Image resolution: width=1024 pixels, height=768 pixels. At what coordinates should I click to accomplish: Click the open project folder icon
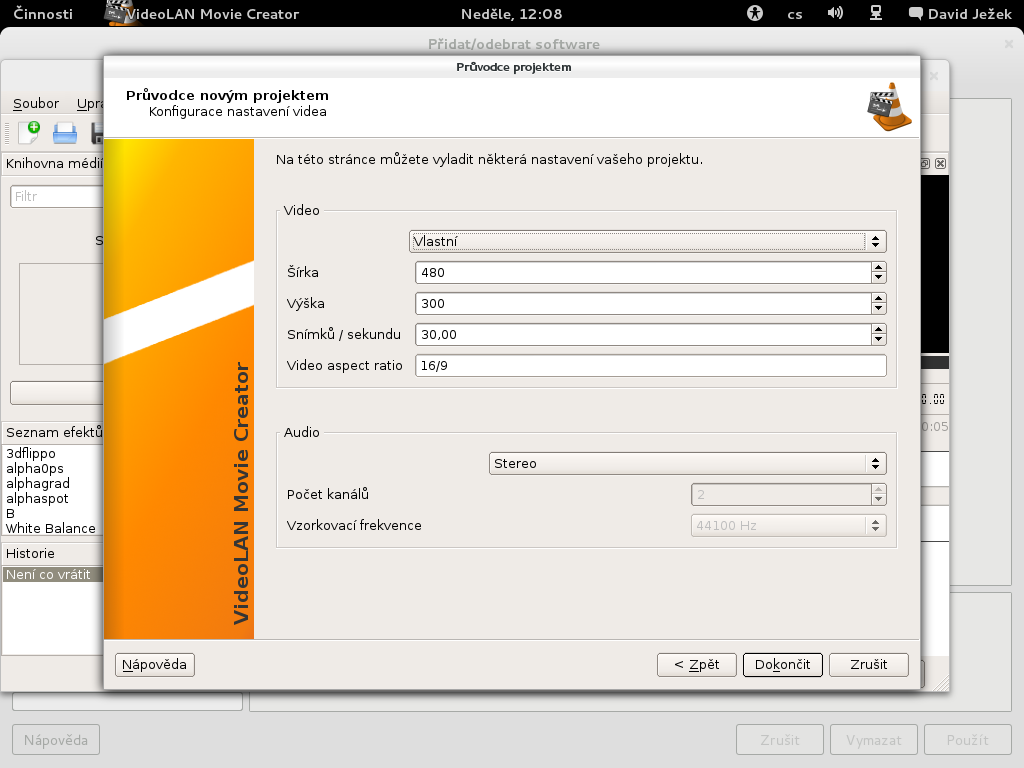click(65, 133)
